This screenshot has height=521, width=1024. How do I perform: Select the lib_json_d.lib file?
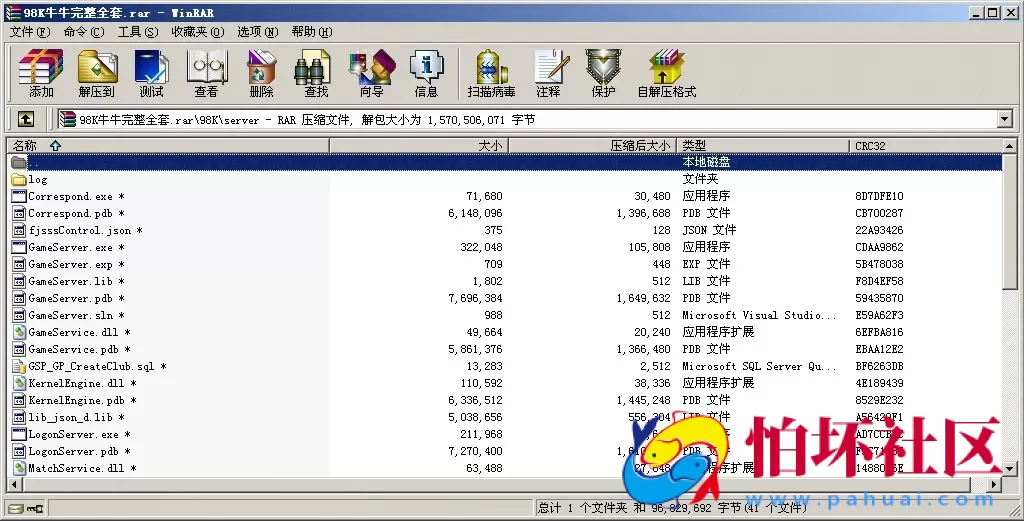click(x=70, y=417)
